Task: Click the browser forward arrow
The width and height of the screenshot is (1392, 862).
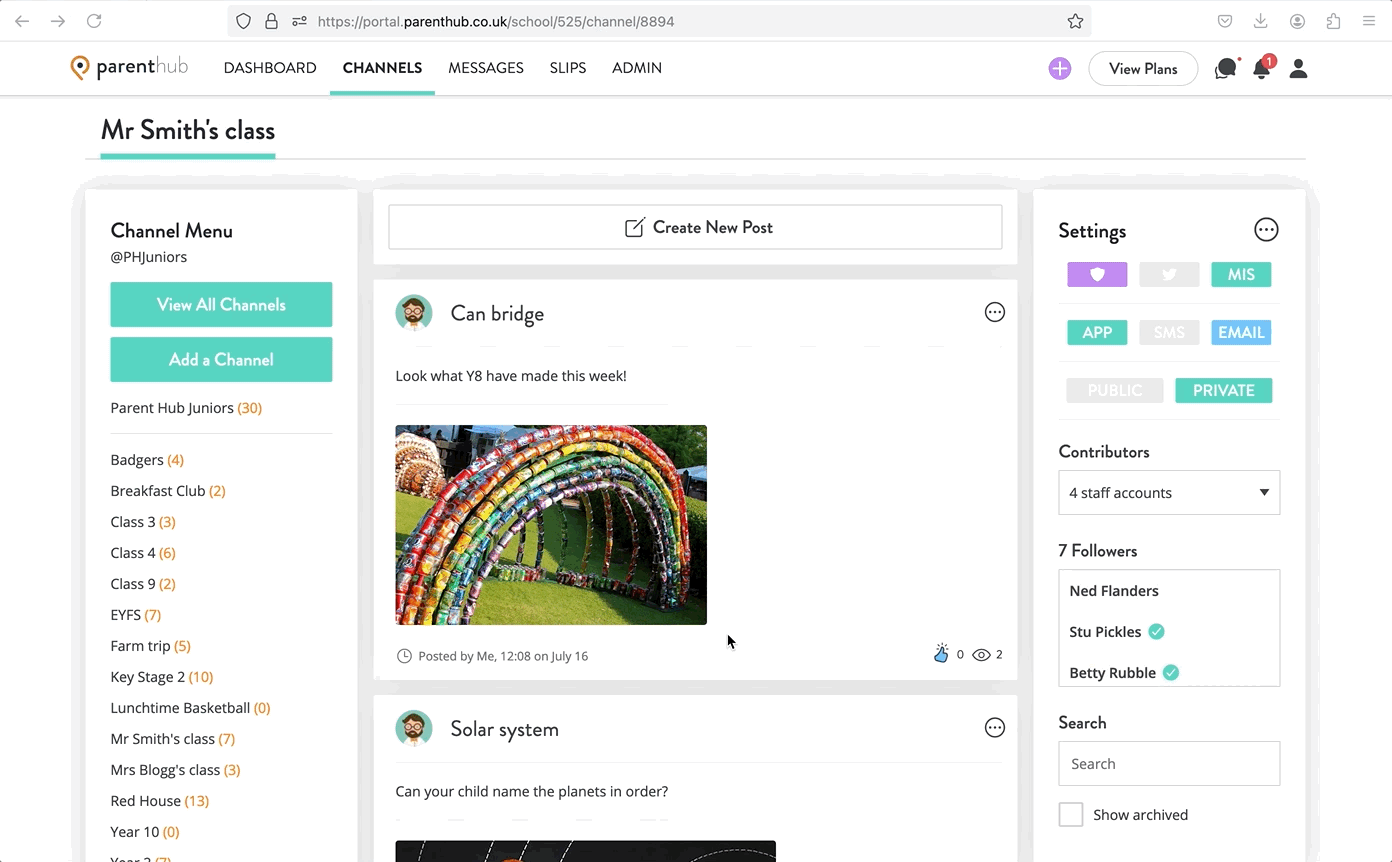Action: click(x=58, y=21)
